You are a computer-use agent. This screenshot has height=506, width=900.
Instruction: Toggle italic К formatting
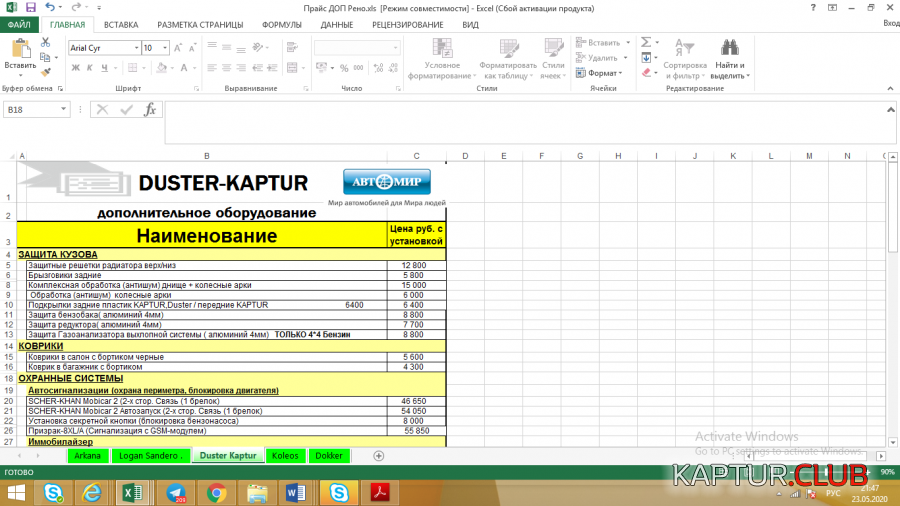89,68
